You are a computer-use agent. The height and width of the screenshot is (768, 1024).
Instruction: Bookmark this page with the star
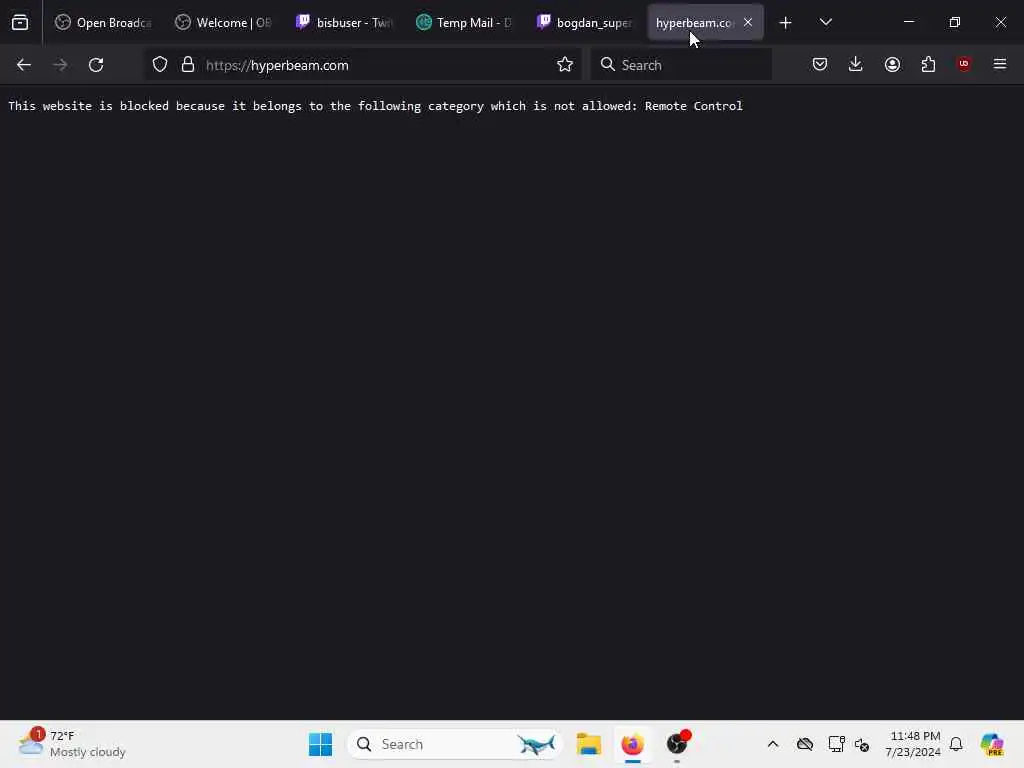pos(565,65)
